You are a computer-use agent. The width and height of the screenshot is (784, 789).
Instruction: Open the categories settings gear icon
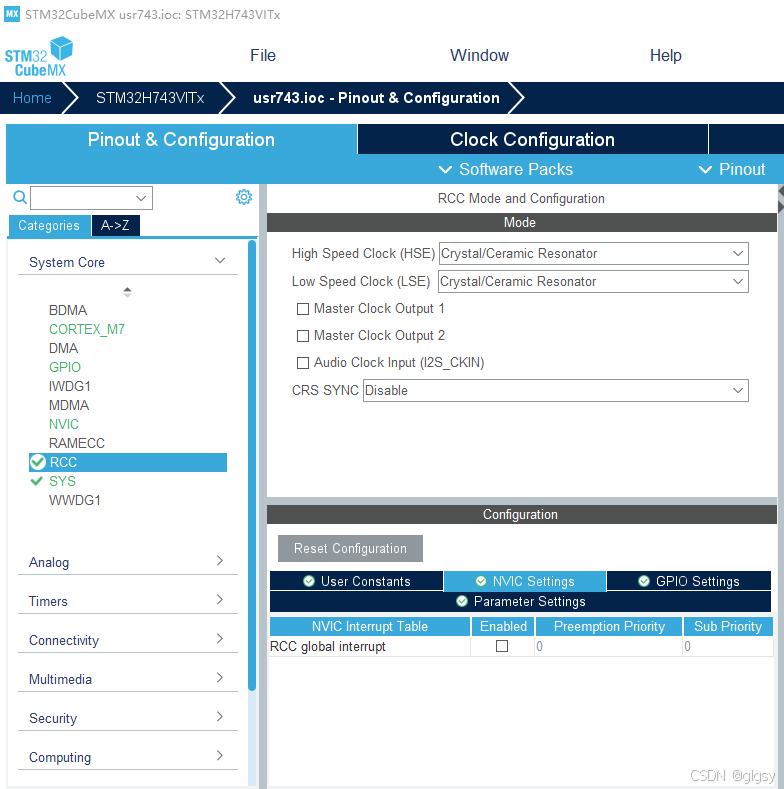(244, 197)
